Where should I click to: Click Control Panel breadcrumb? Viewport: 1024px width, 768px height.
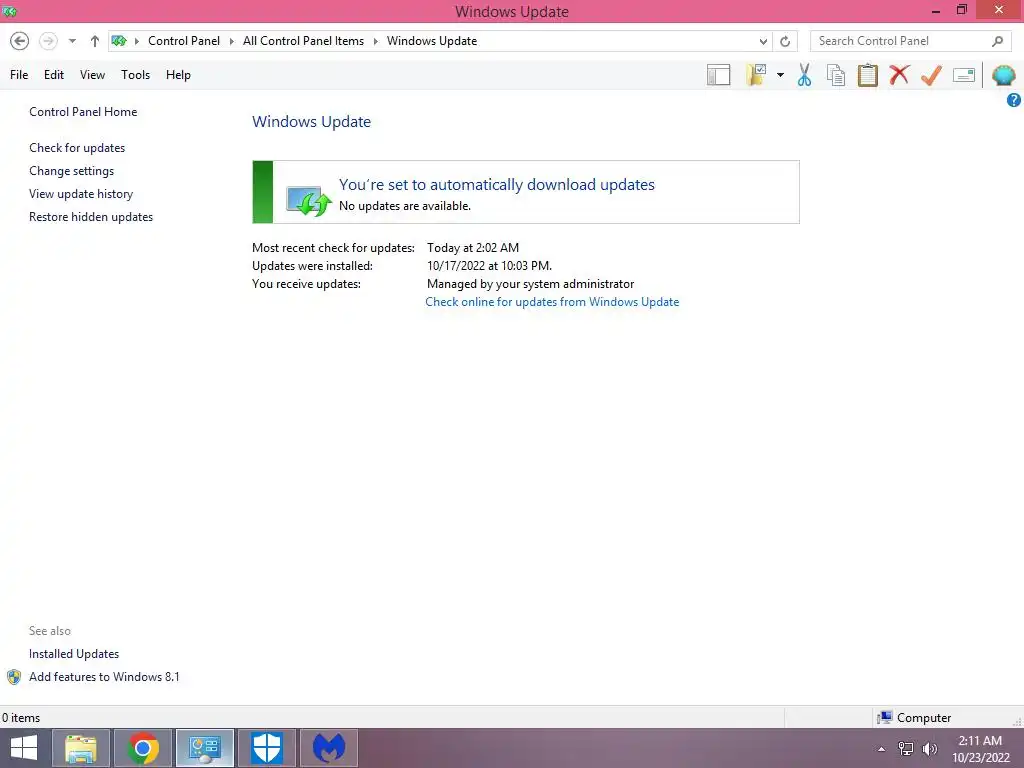point(184,41)
